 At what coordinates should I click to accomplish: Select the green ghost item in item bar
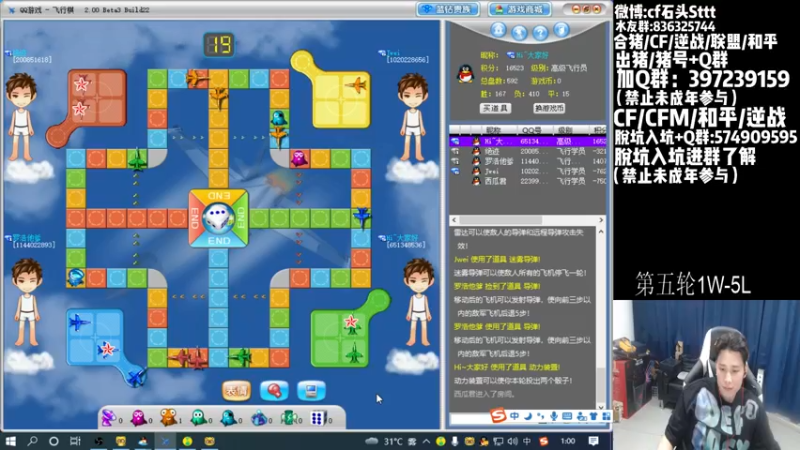(198, 418)
